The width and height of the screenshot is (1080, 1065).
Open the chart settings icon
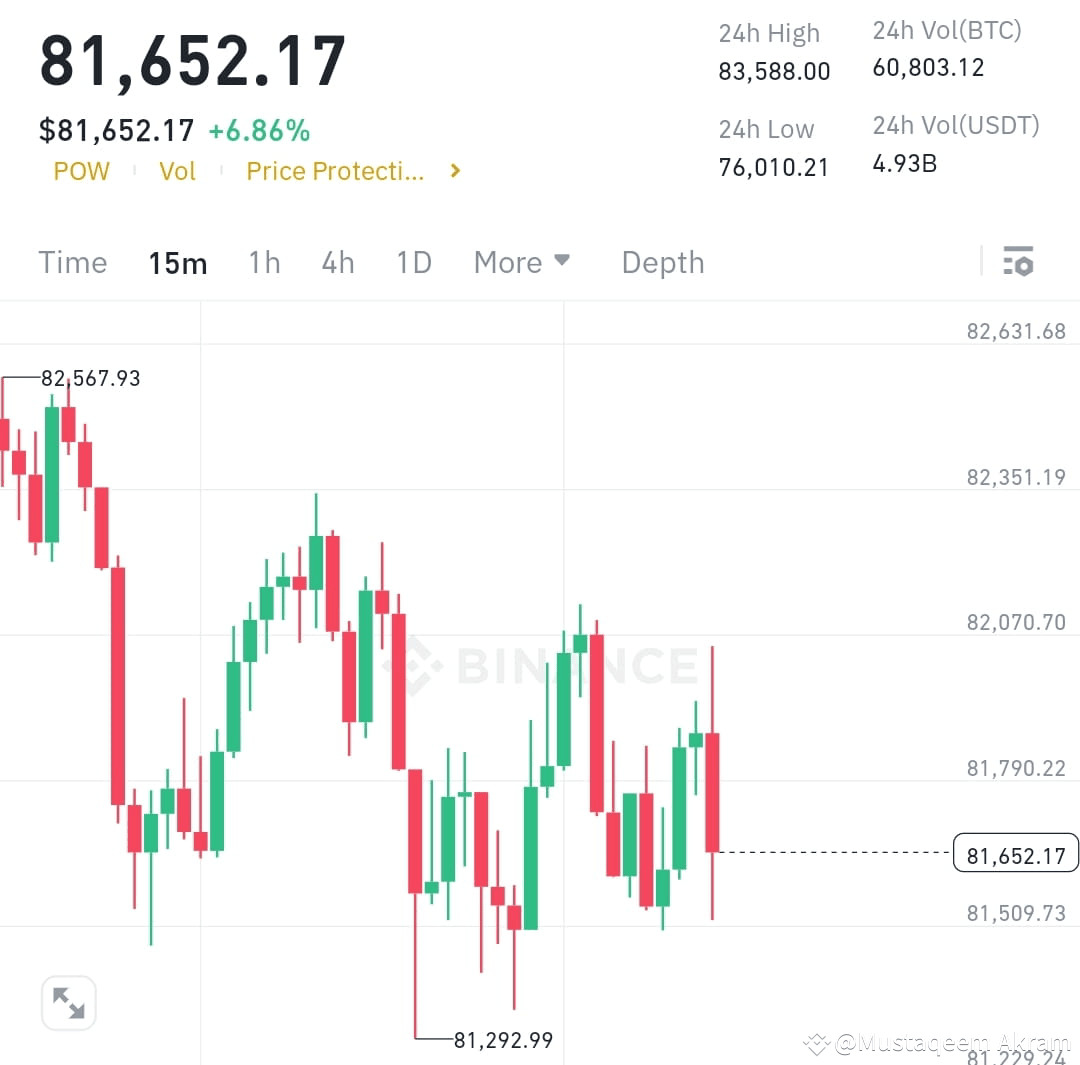(x=1019, y=261)
